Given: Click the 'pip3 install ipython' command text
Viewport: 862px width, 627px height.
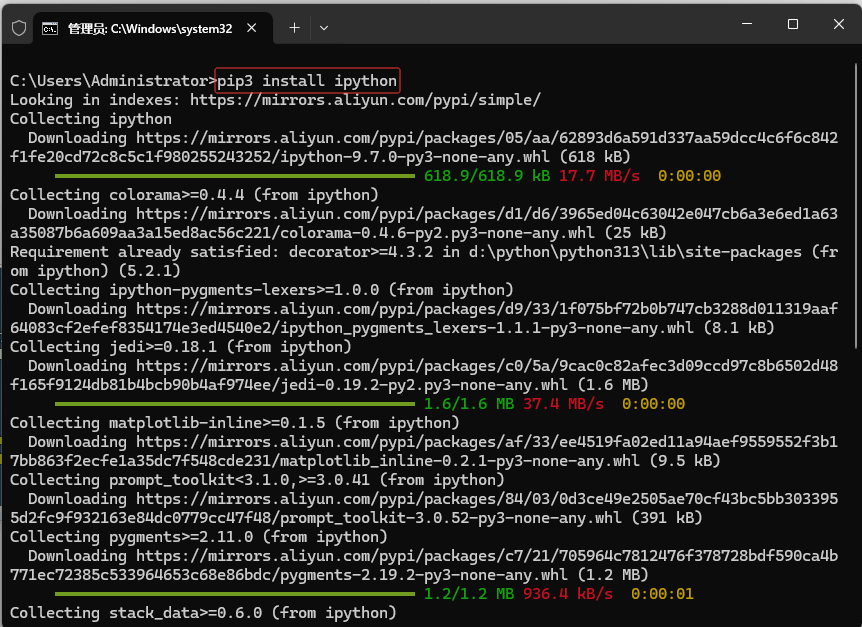Looking at the screenshot, I should click(x=307, y=81).
